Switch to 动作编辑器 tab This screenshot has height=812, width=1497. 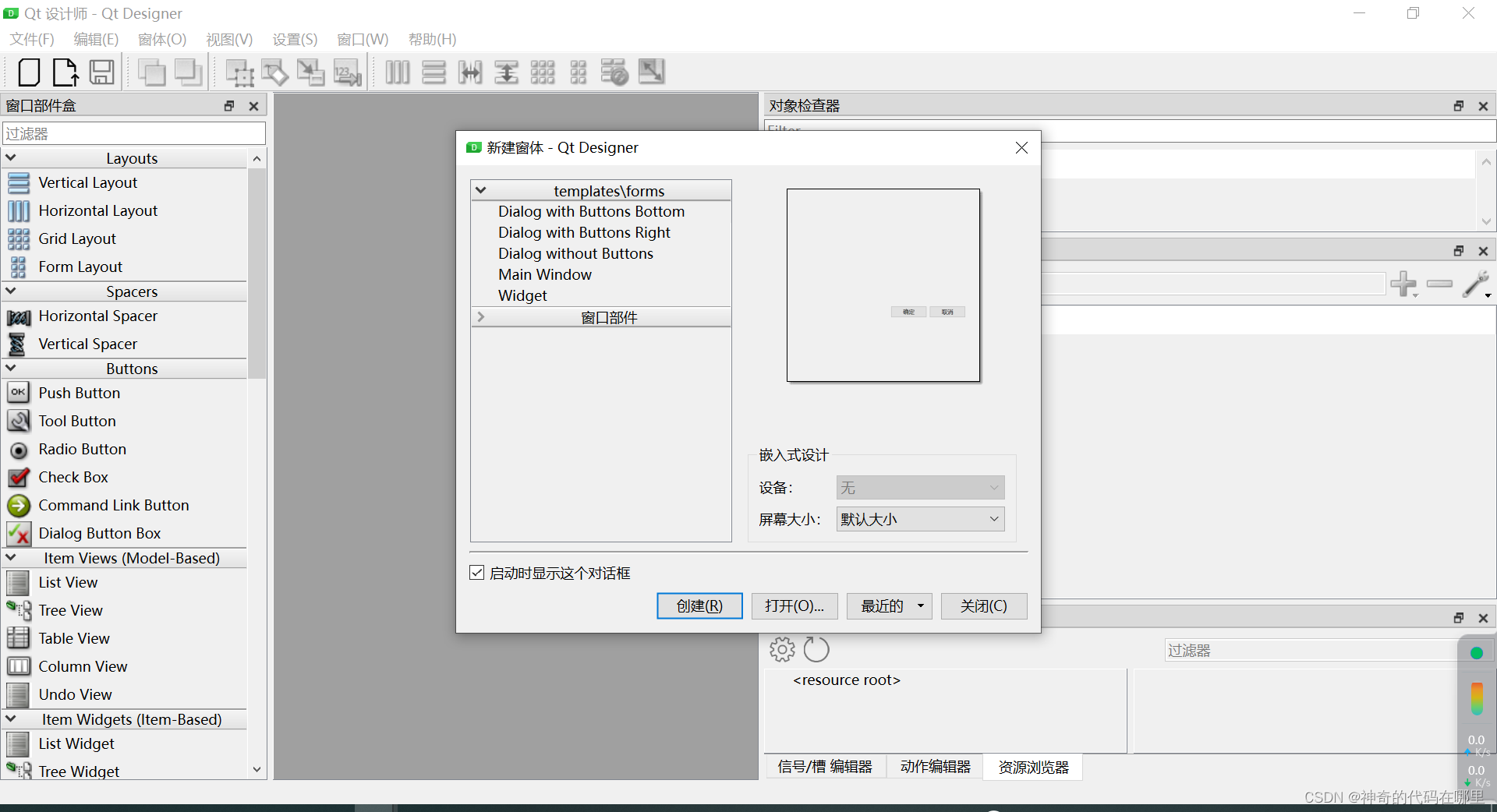point(935,767)
